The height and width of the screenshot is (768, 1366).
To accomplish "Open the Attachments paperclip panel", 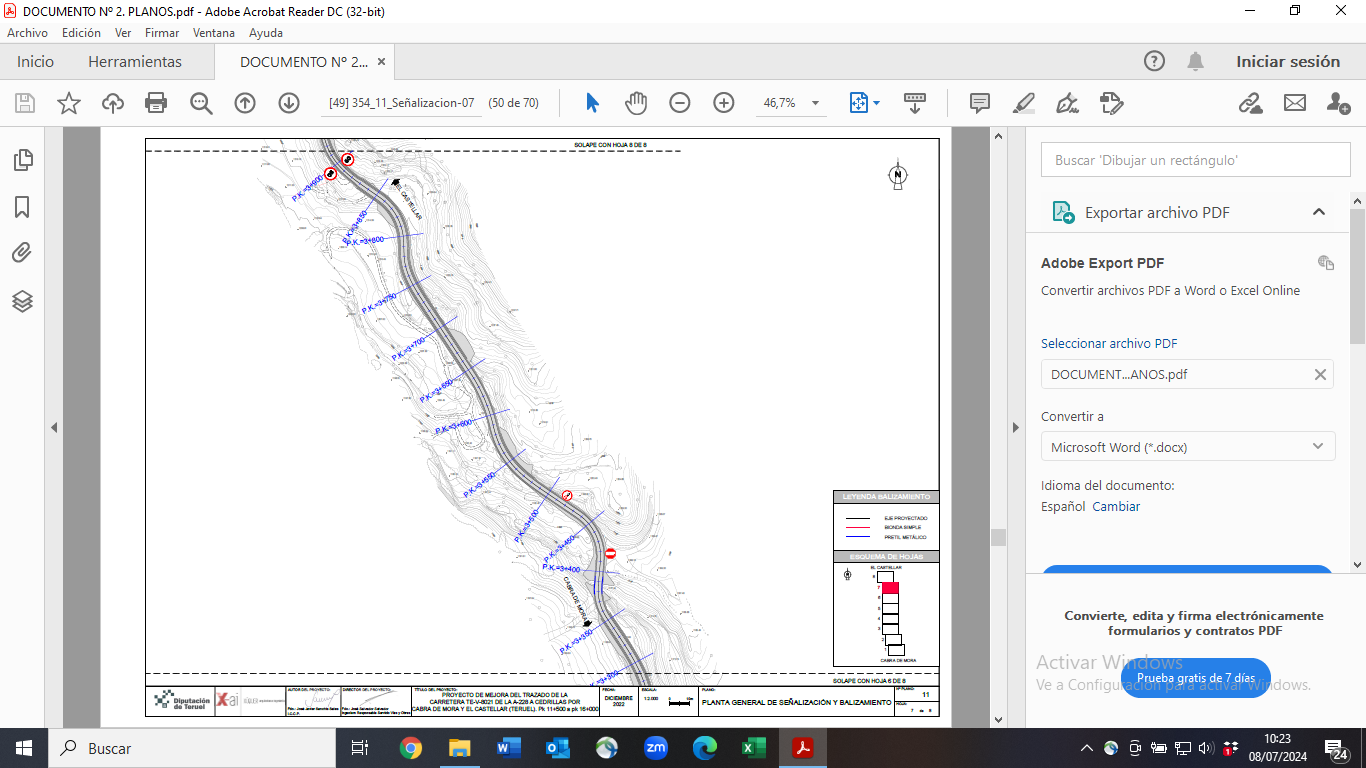I will 22,253.
